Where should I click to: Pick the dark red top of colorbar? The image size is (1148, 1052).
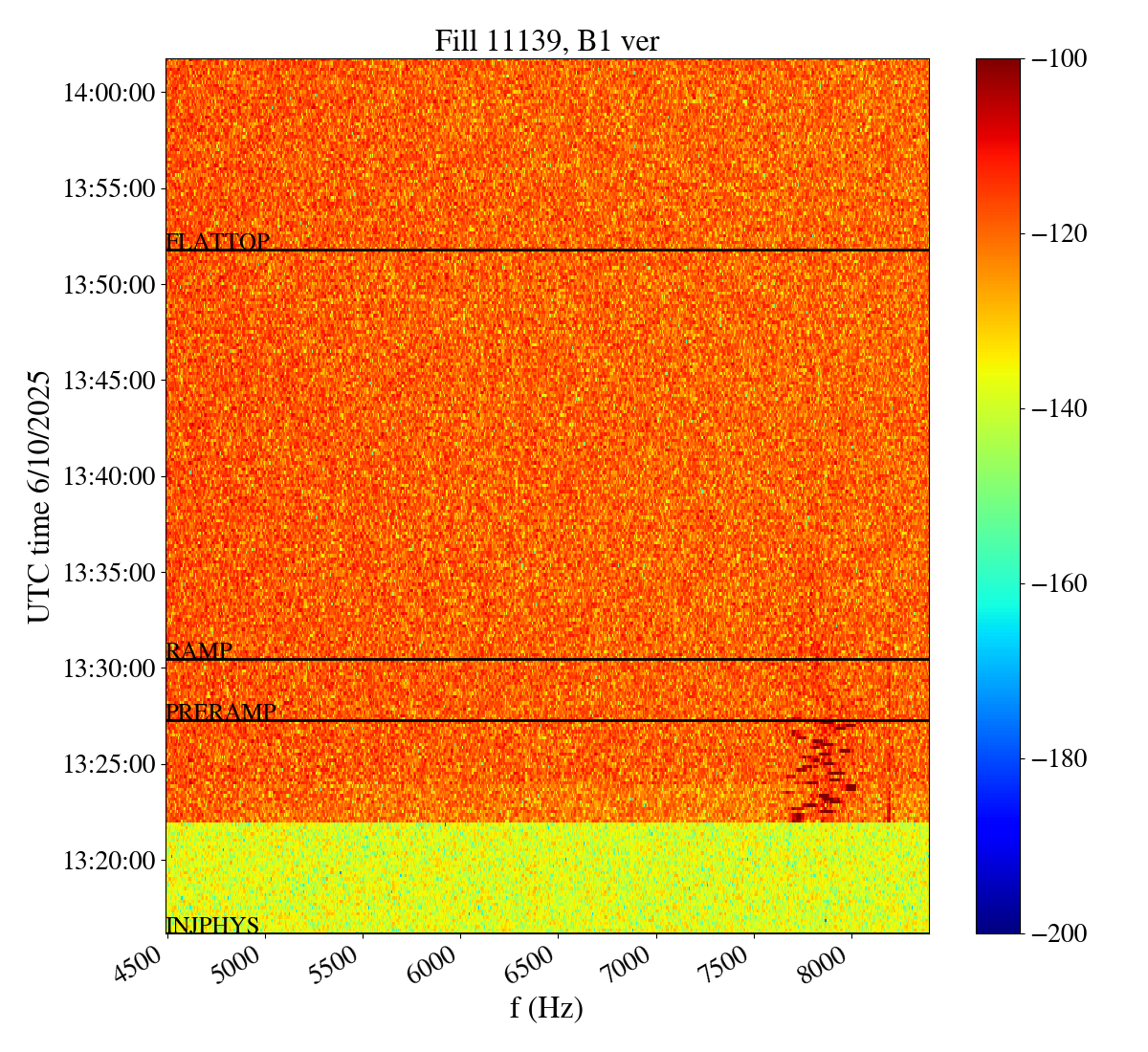pyautogui.click(x=998, y=67)
